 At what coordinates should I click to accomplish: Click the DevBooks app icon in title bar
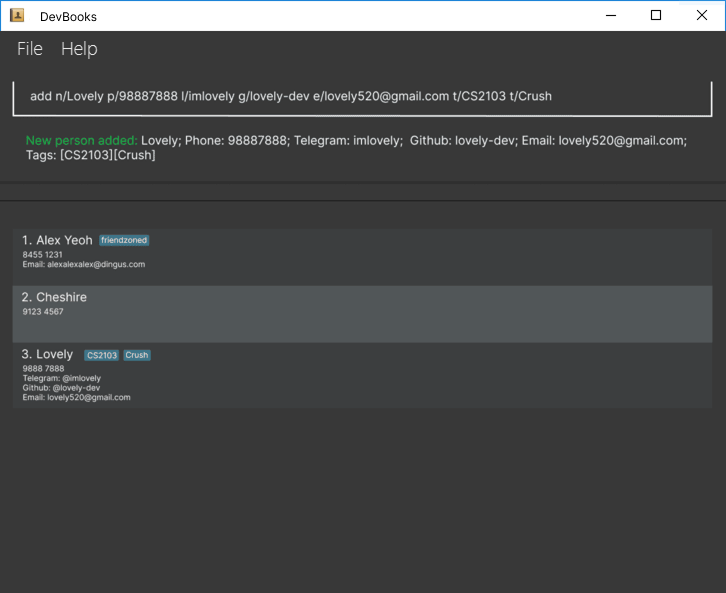tap(17, 16)
